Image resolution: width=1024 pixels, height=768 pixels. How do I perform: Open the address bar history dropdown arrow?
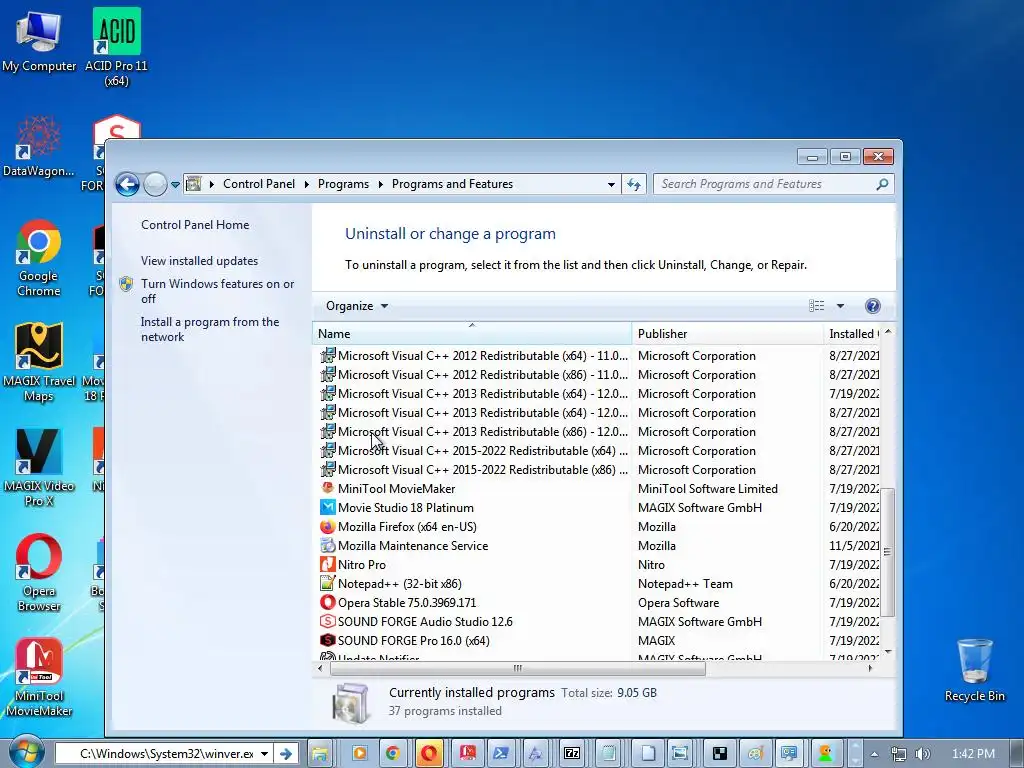point(611,184)
